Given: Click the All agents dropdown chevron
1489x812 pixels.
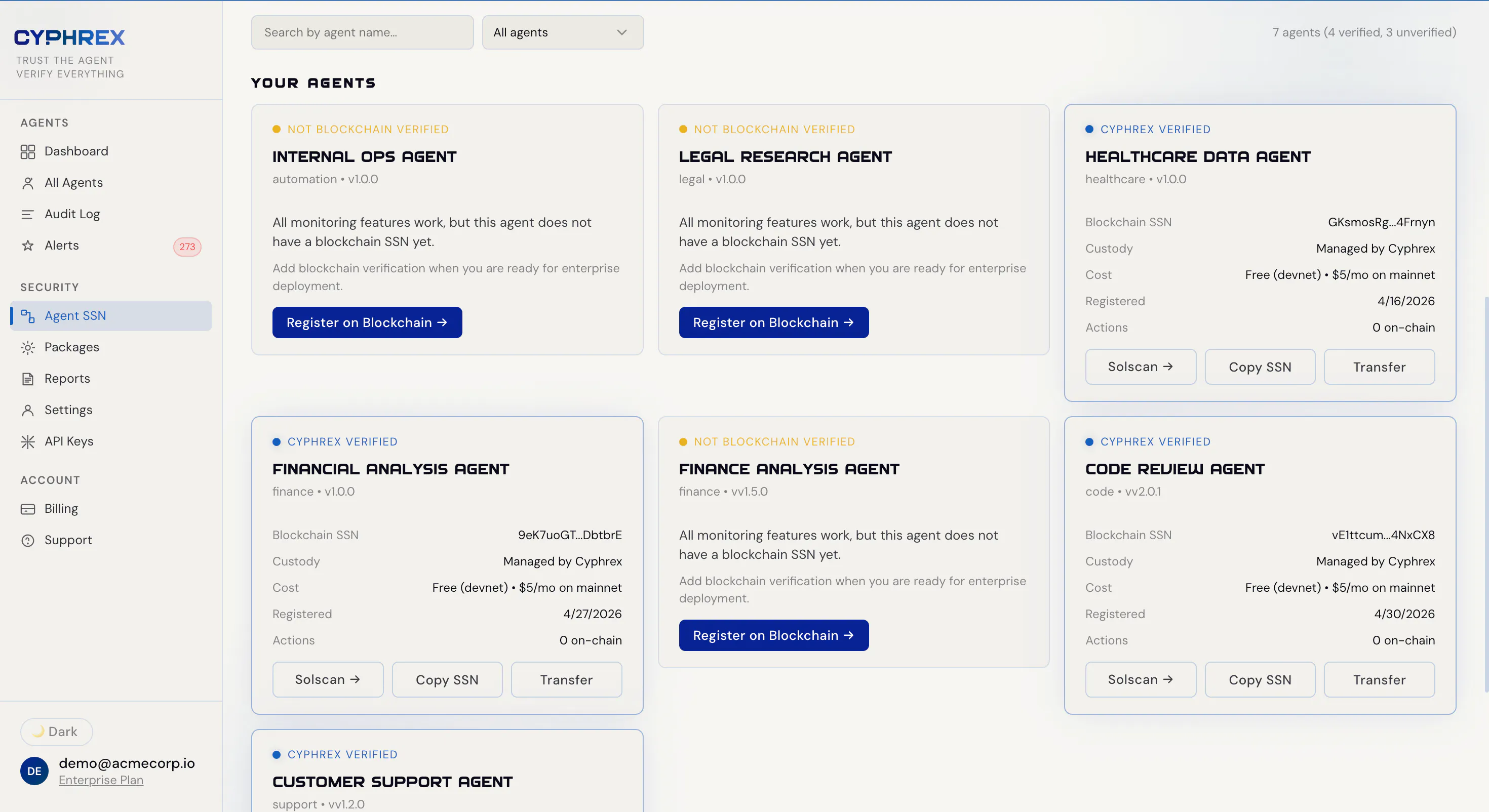Looking at the screenshot, I should click(622, 32).
